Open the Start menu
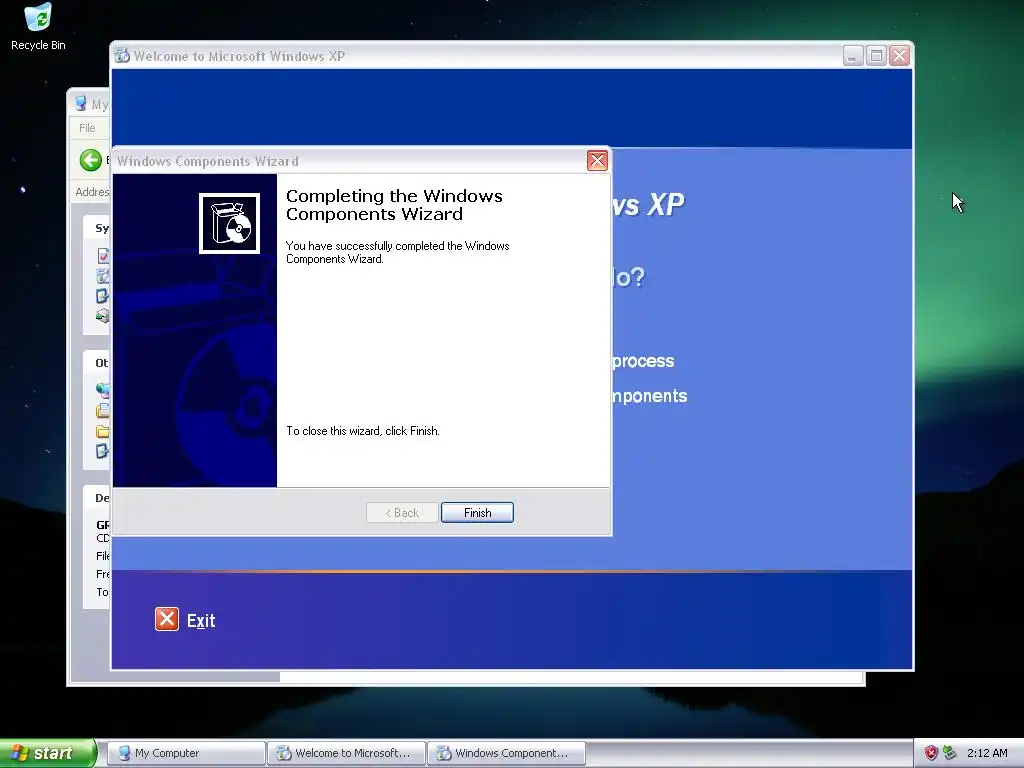 coord(47,753)
